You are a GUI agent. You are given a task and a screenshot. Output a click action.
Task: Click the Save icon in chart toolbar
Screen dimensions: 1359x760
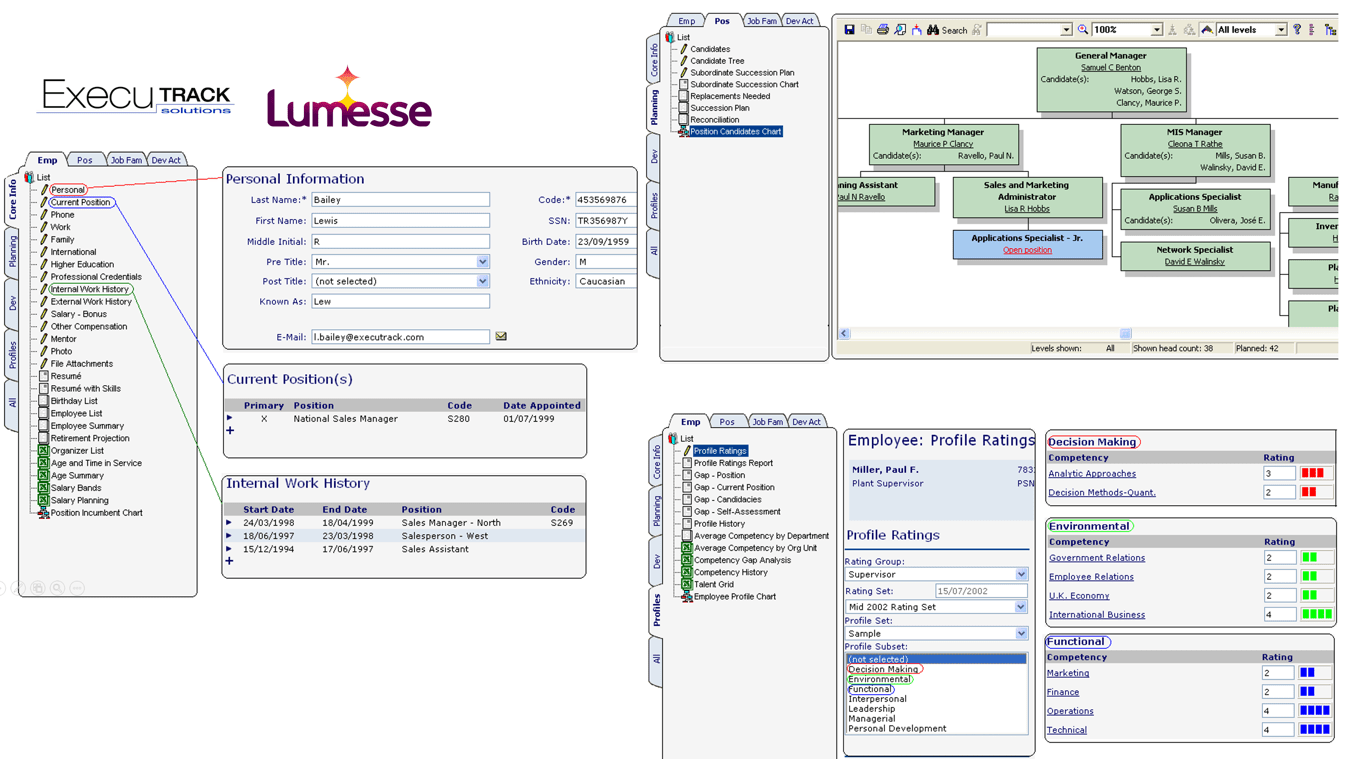pyautogui.click(x=849, y=30)
